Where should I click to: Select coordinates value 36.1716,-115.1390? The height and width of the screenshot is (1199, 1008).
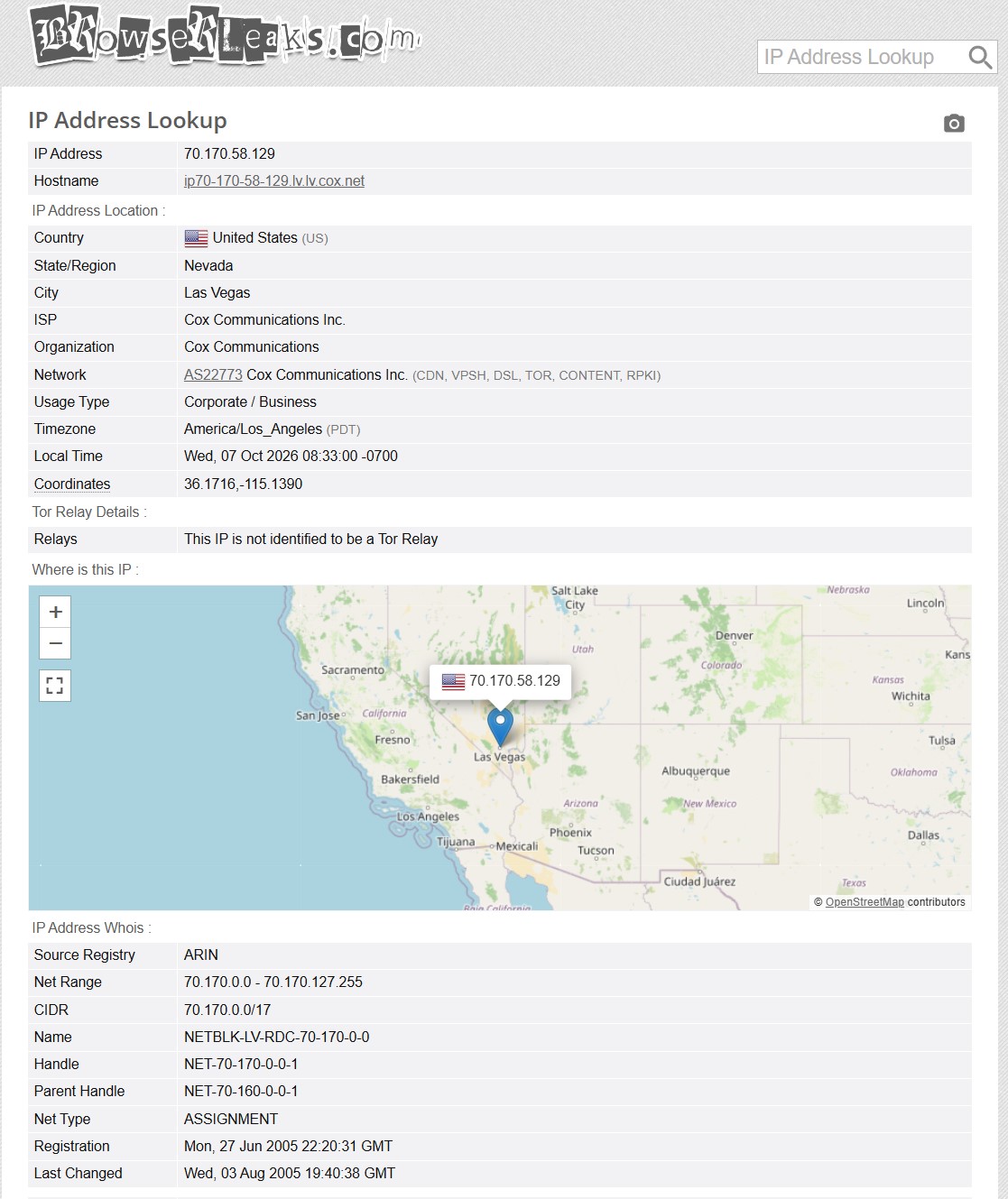pos(244,484)
